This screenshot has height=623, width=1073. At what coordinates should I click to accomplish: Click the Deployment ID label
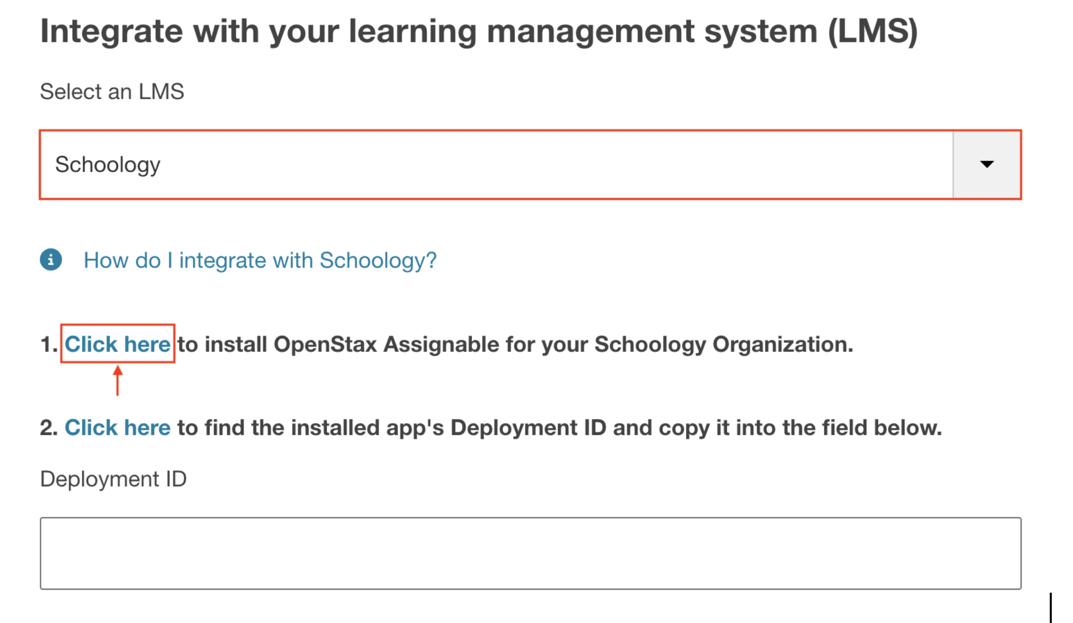(112, 478)
